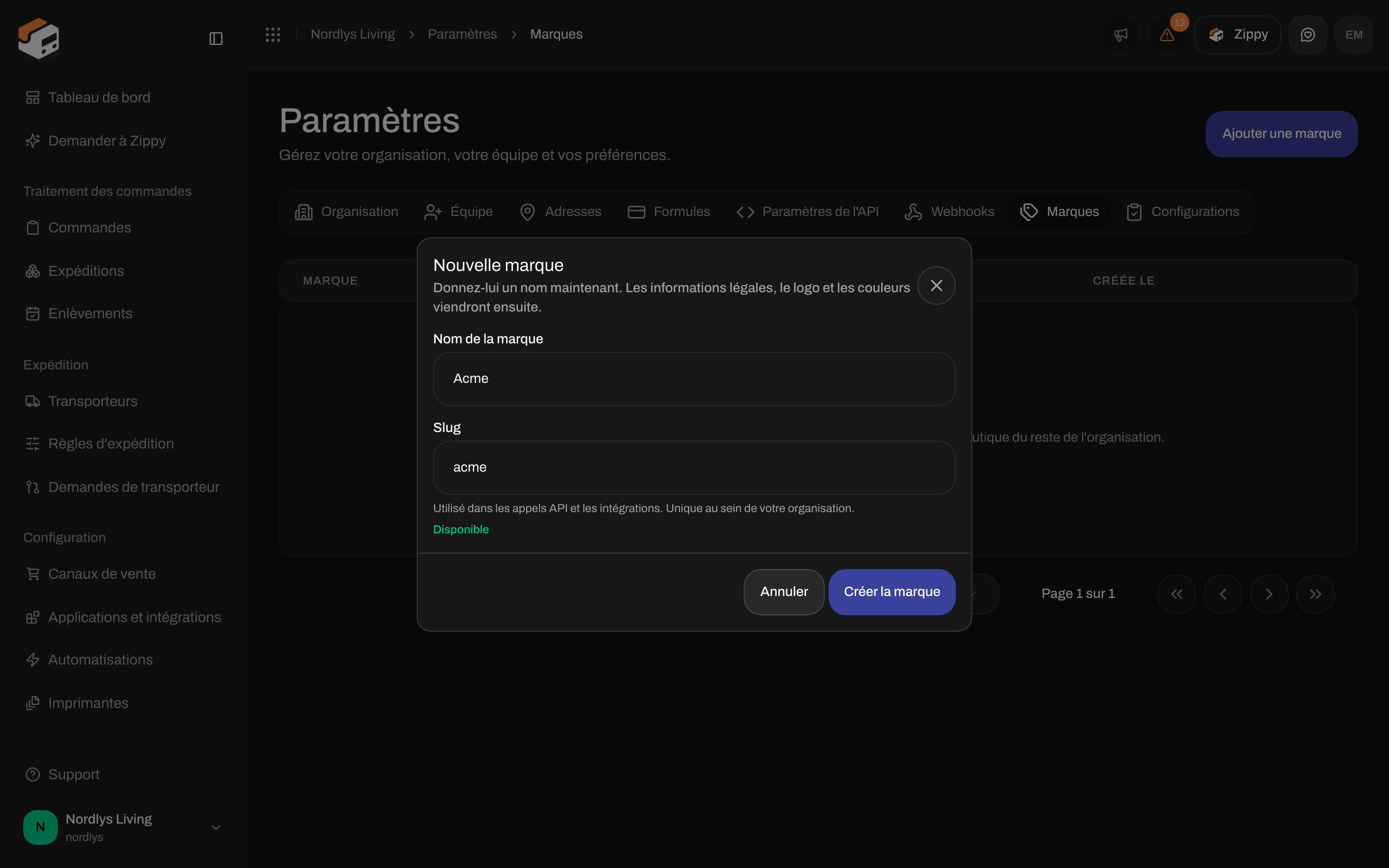Click Créer la marque button
This screenshot has width=1389, height=868.
pyautogui.click(x=892, y=592)
